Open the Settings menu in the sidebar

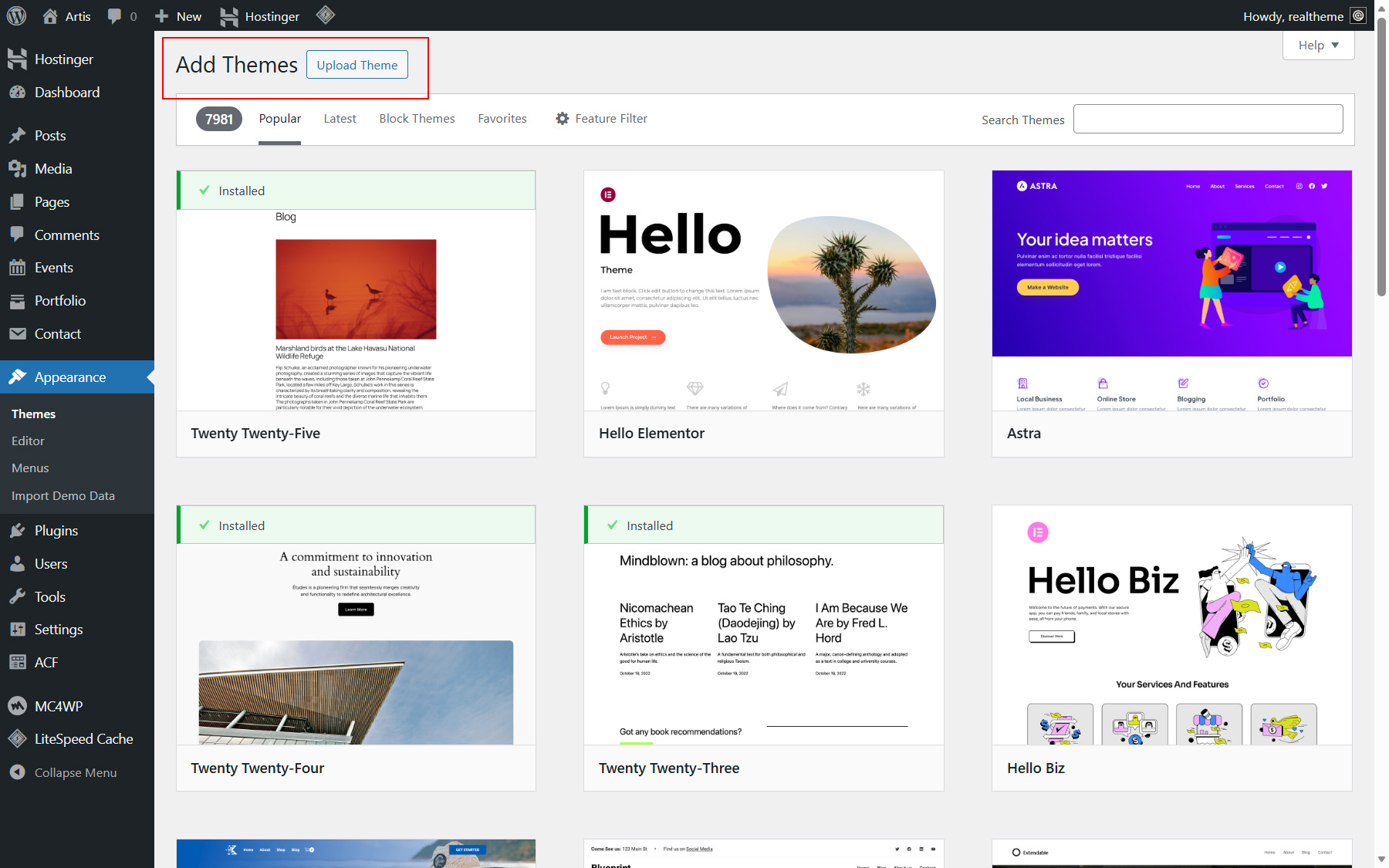tap(58, 630)
